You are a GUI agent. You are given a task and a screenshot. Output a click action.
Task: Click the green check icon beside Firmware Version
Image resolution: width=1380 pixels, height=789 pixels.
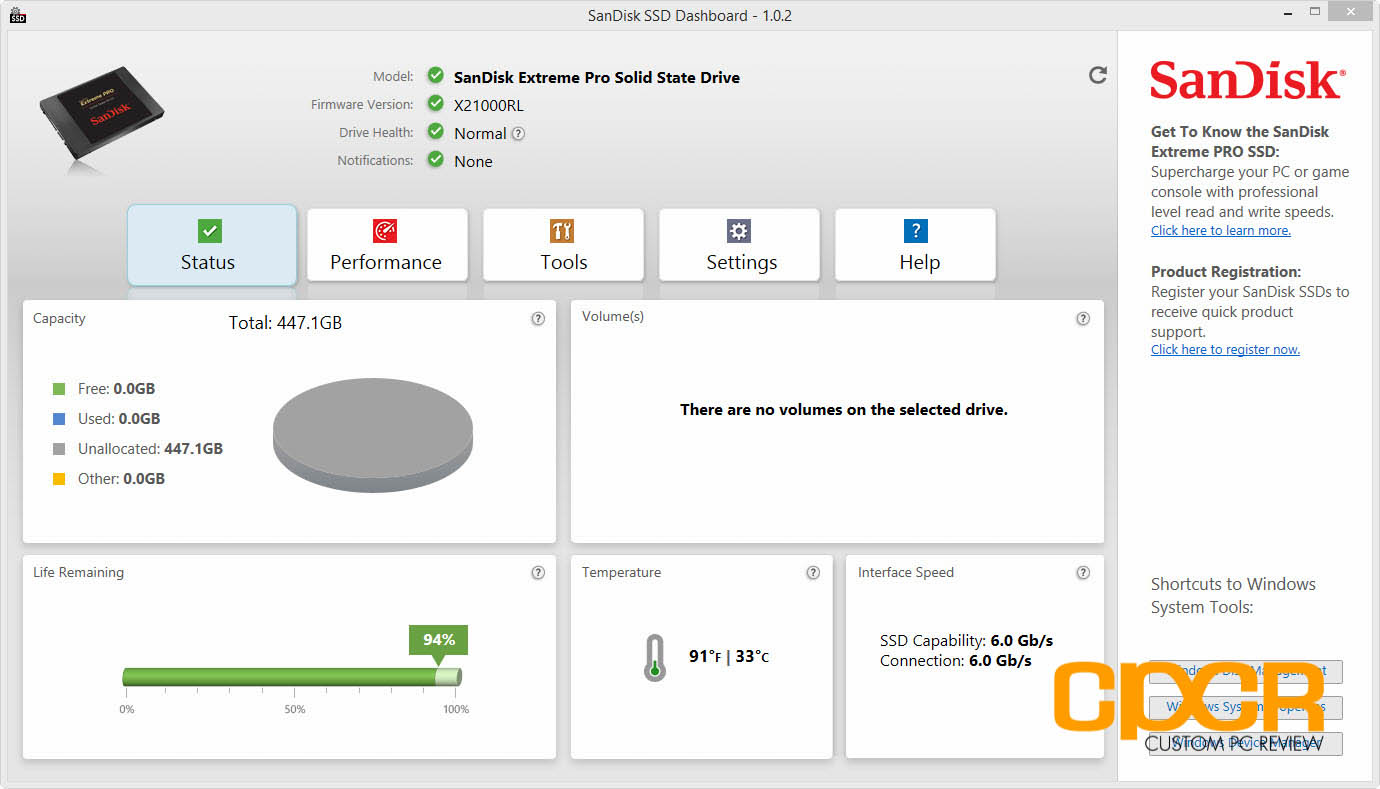coord(435,103)
